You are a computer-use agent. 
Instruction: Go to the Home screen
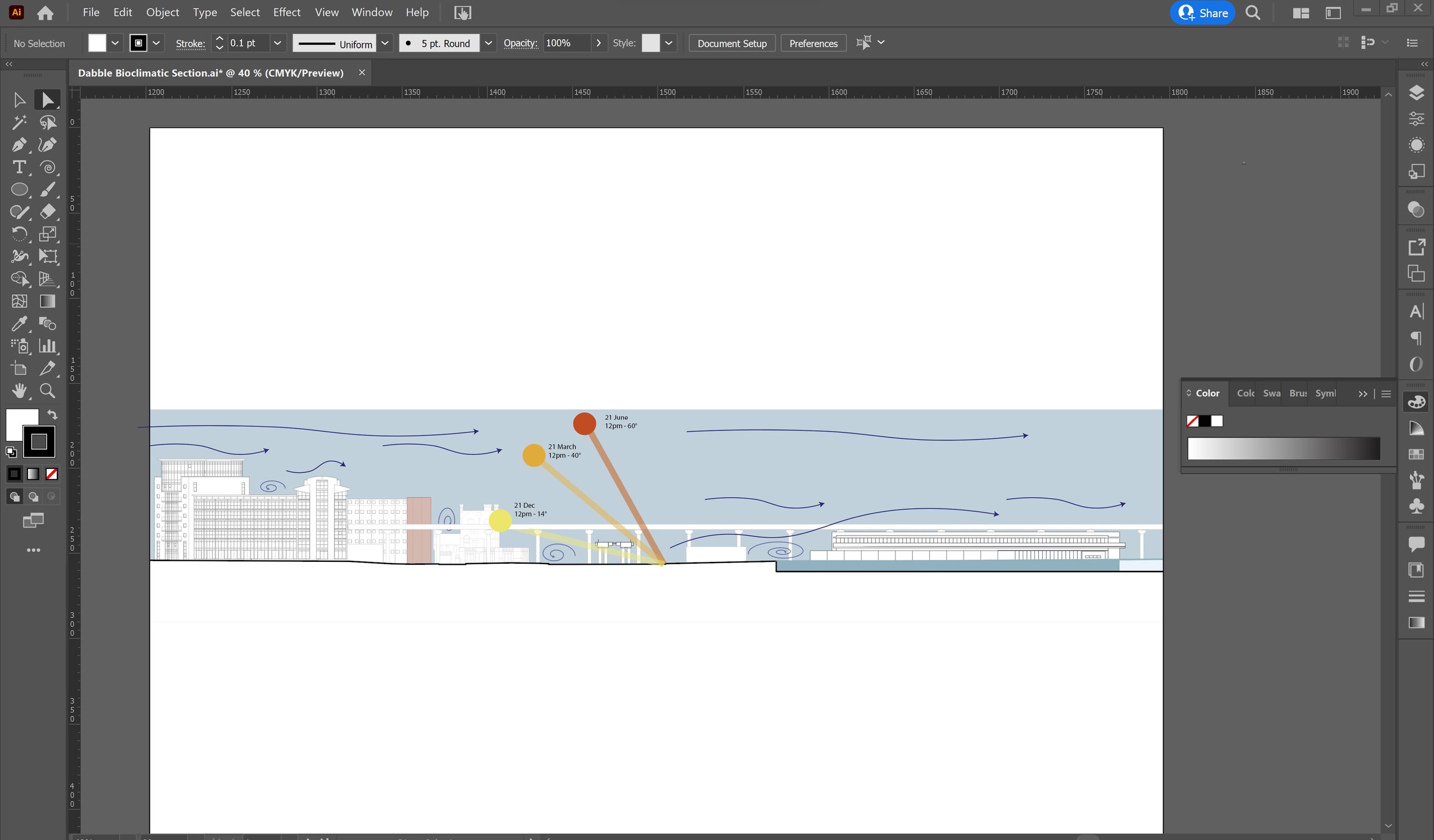tap(45, 13)
